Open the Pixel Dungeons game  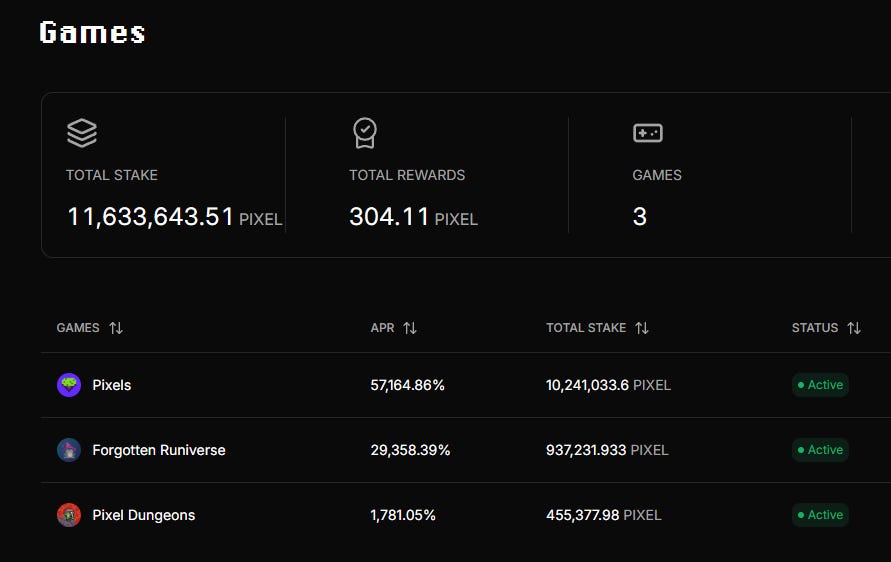(466, 515)
